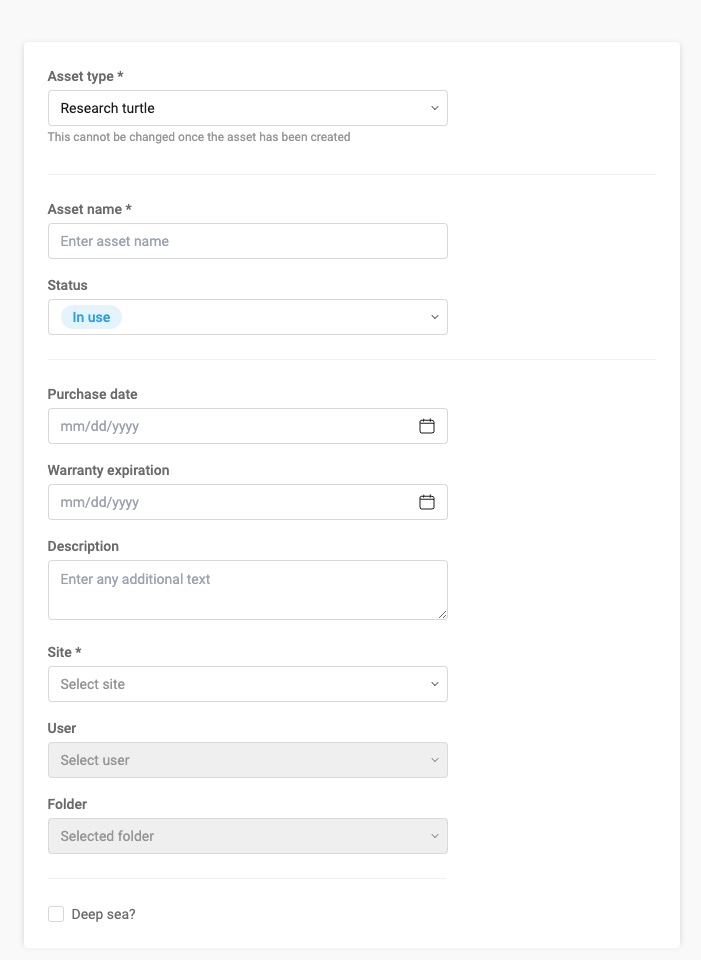Click the Site field chevron arrow
Viewport: 701px width, 960px height.
(x=434, y=684)
